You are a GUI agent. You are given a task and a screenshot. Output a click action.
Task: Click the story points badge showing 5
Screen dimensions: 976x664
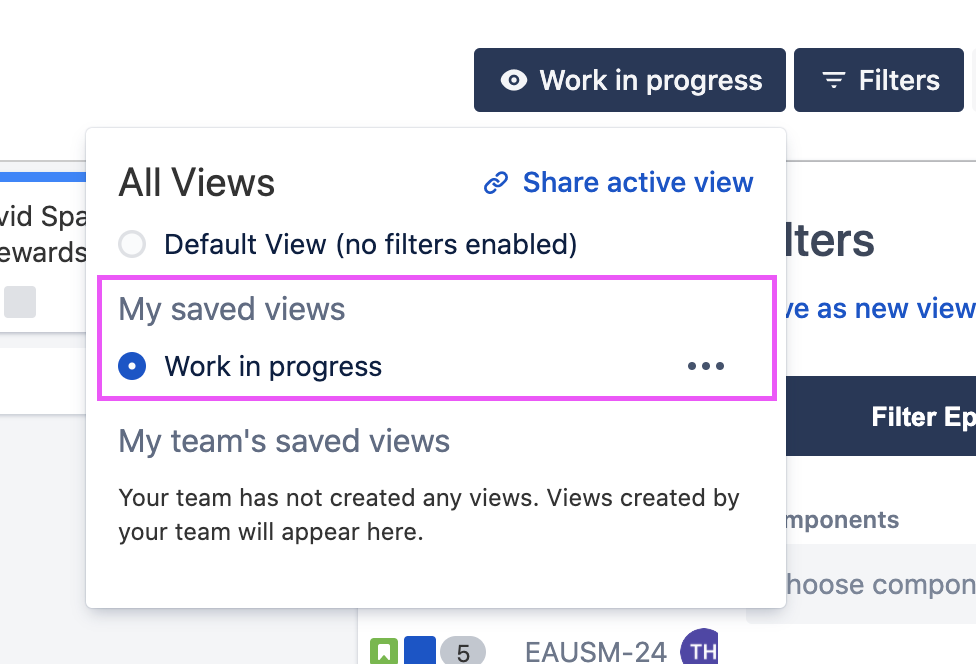tap(462, 653)
